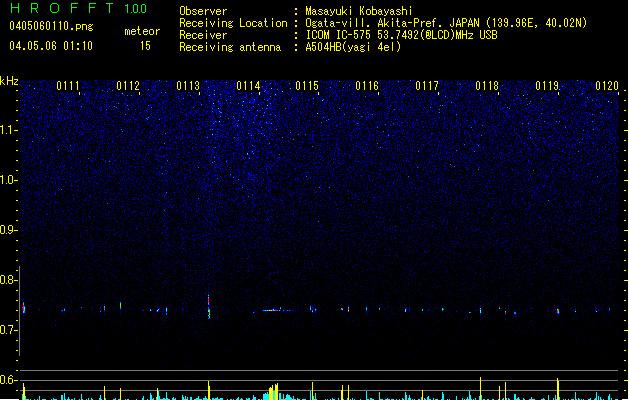Click the 'Observer' label
Screen dimensions: 629x400
[203, 11]
